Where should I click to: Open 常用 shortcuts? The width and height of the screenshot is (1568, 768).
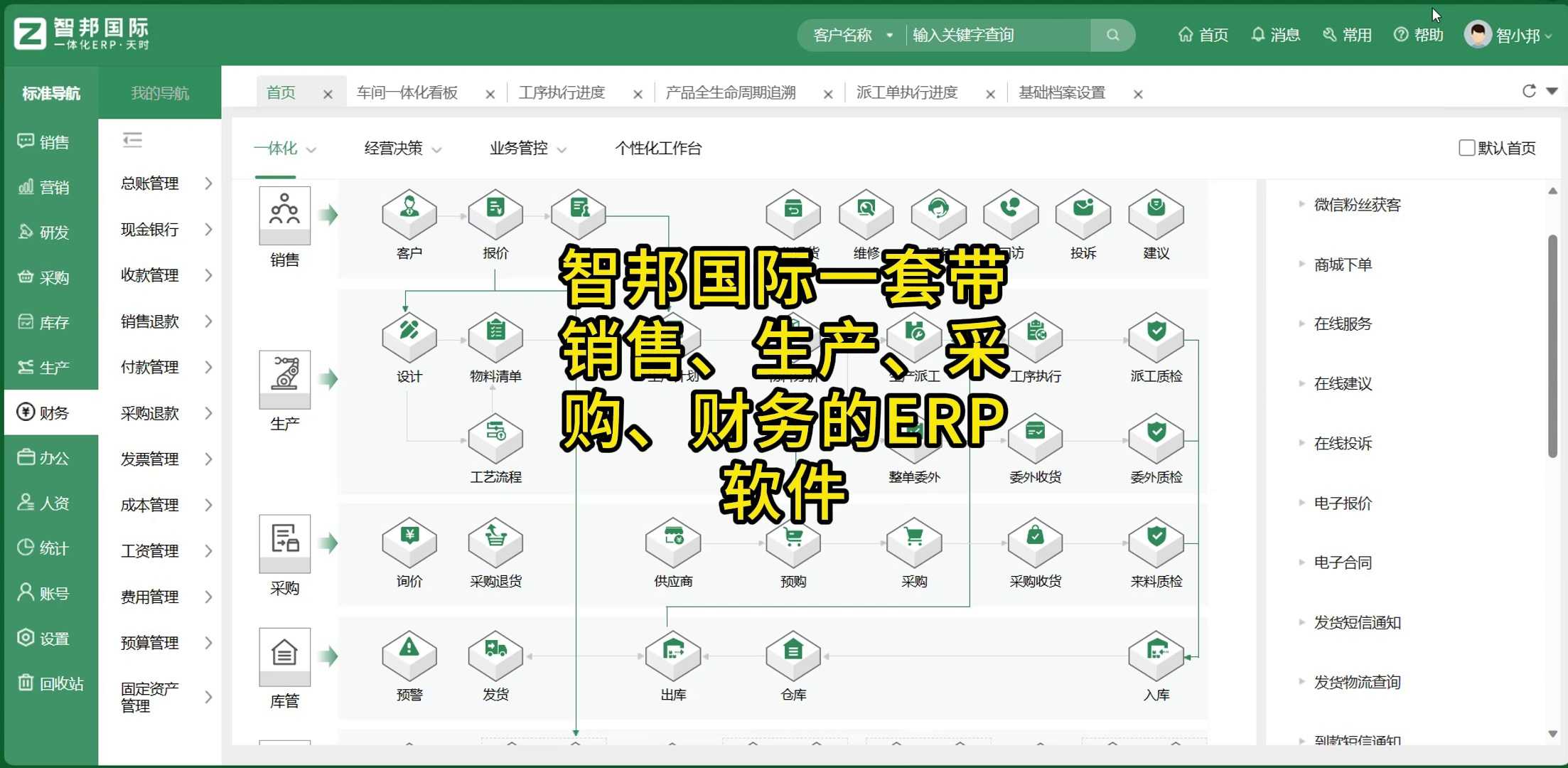(1347, 35)
